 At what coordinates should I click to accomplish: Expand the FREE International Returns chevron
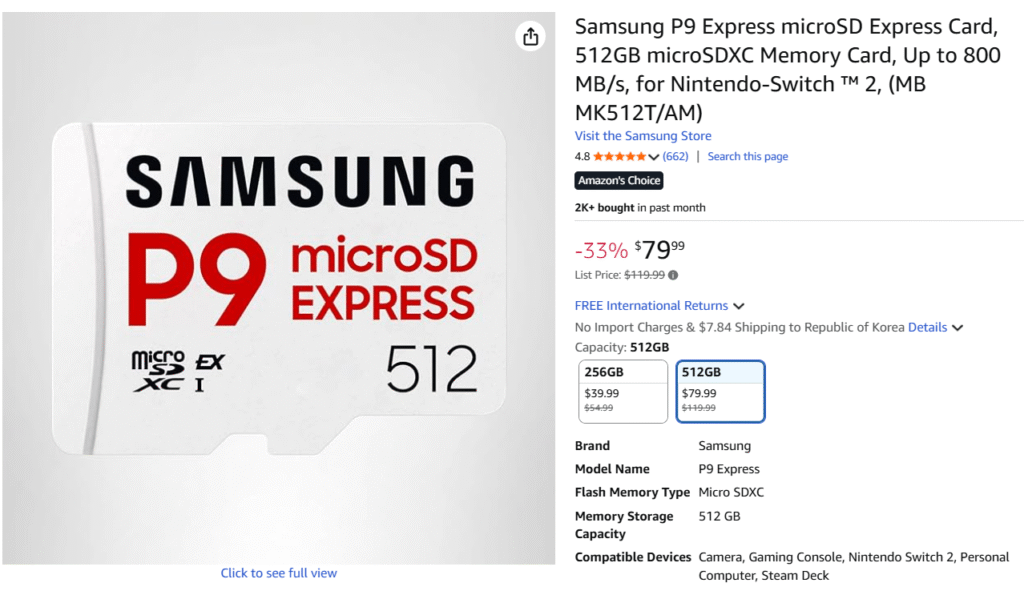738,306
